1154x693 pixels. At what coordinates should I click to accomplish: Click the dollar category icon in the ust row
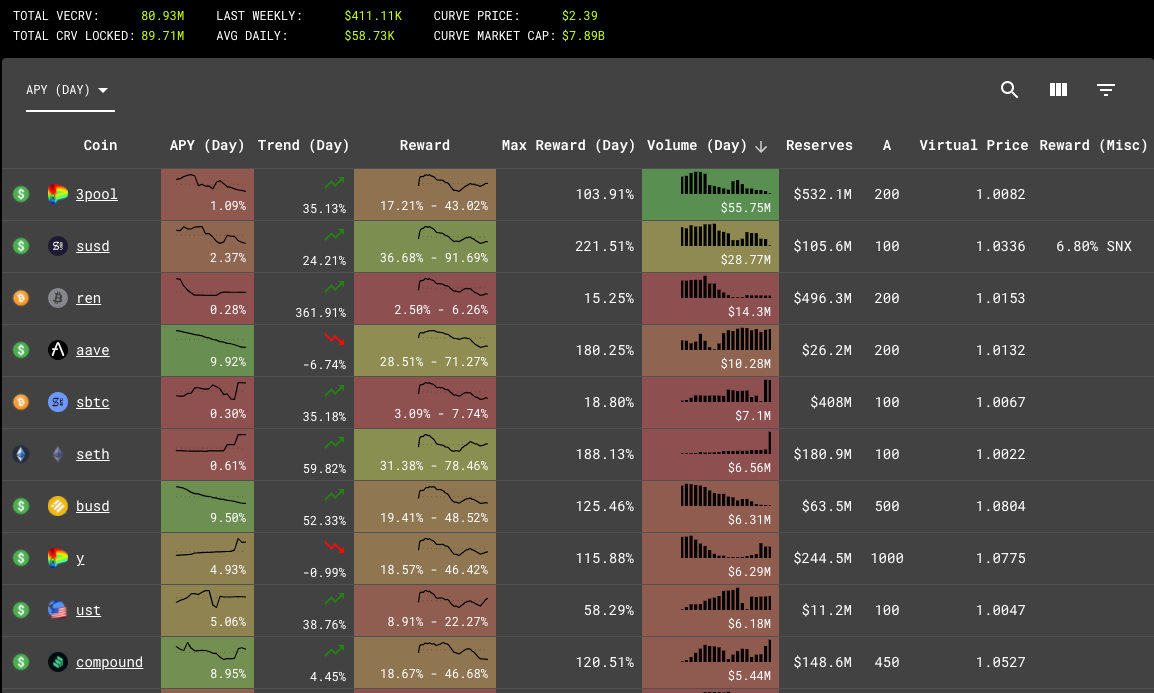pyautogui.click(x=21, y=611)
